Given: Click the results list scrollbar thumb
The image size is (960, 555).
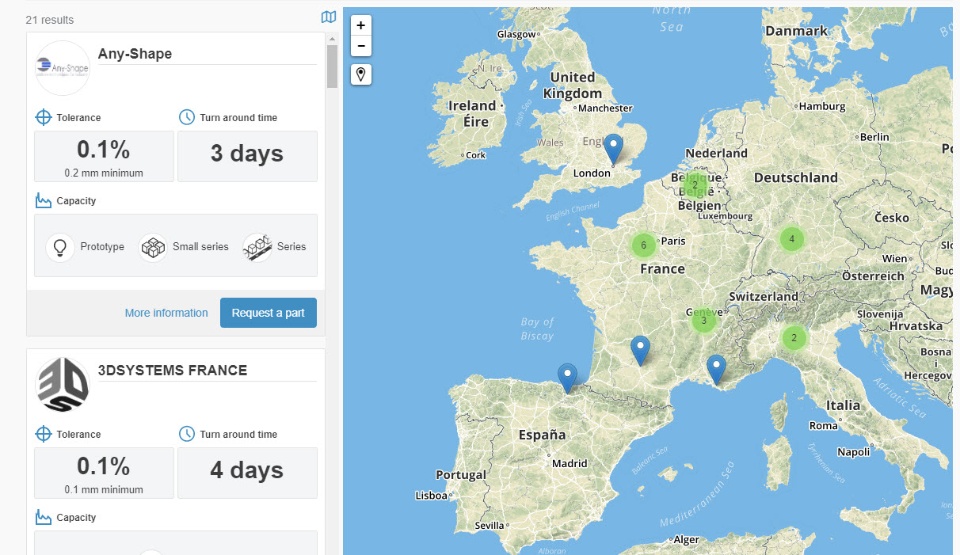Looking at the screenshot, I should pos(332,66).
